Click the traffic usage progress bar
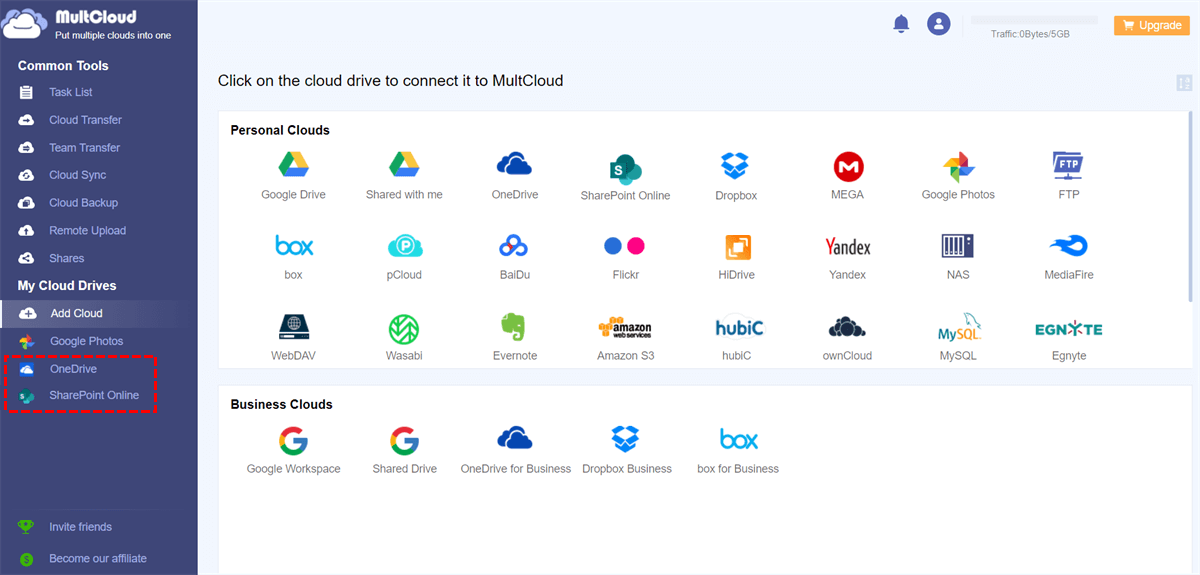Screen dimensions: 1200x575 [x=1034, y=20]
